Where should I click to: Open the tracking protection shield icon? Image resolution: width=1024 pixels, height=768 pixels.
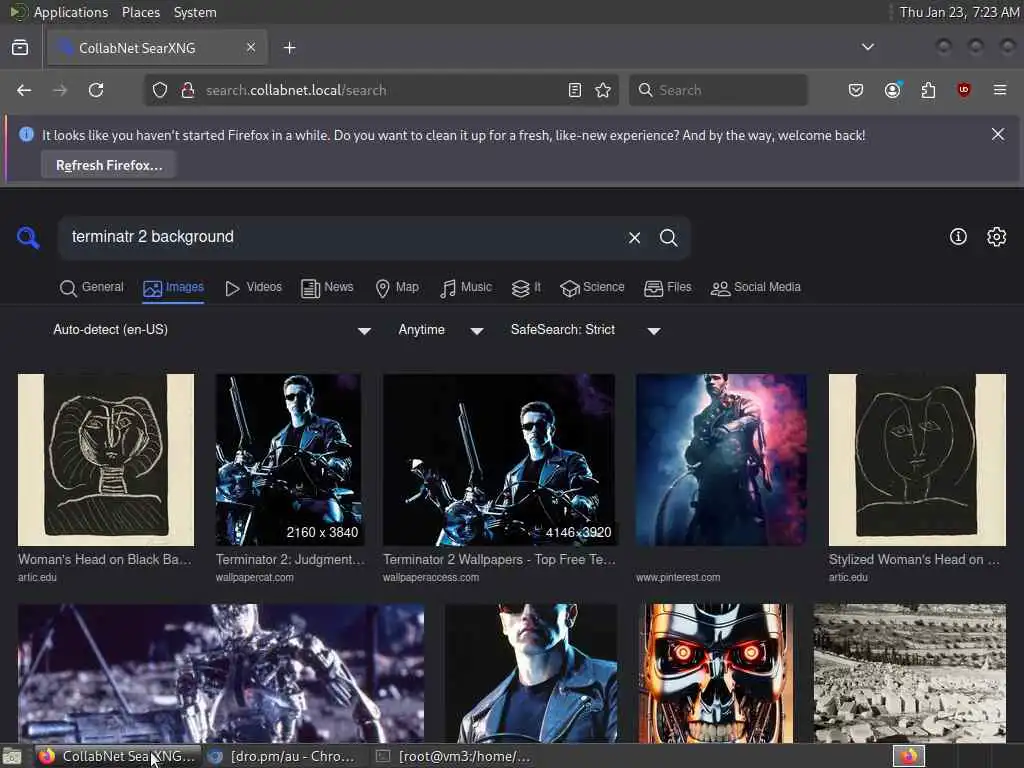(160, 90)
